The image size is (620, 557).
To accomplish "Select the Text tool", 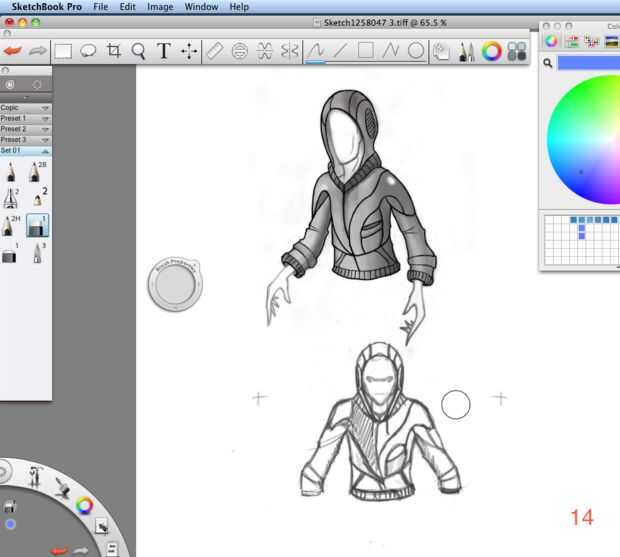I will tap(164, 50).
